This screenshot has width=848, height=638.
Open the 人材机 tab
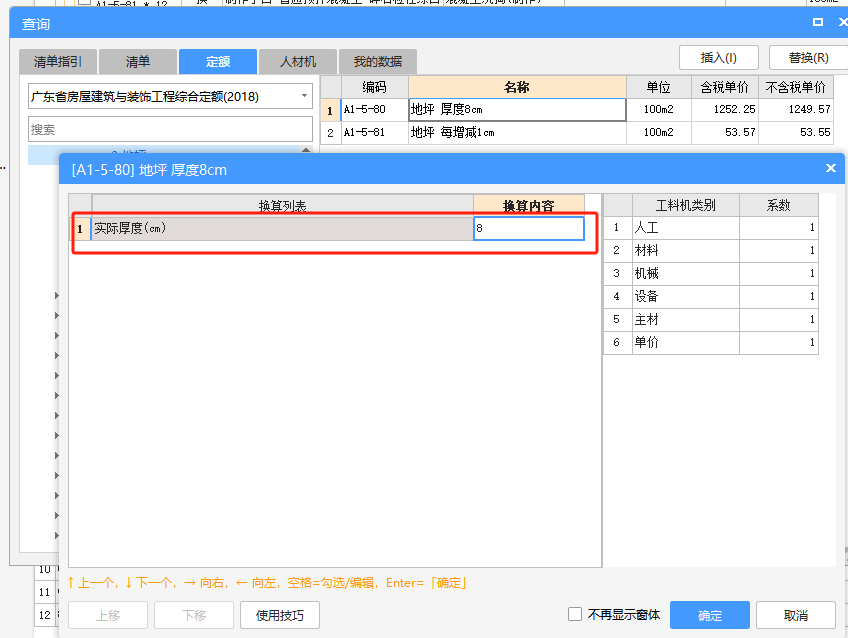click(x=298, y=62)
